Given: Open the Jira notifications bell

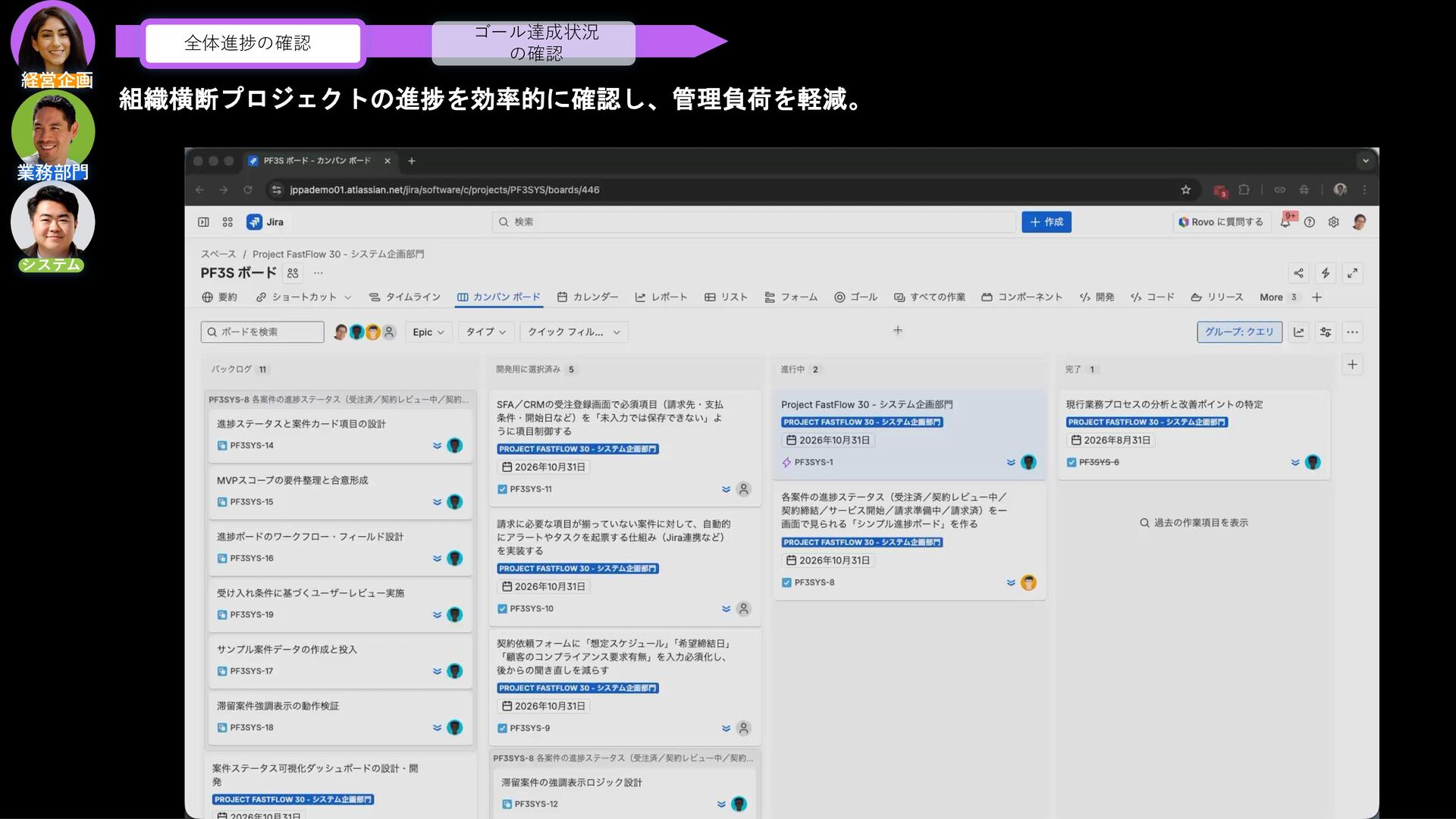Looking at the screenshot, I should click(x=1285, y=222).
